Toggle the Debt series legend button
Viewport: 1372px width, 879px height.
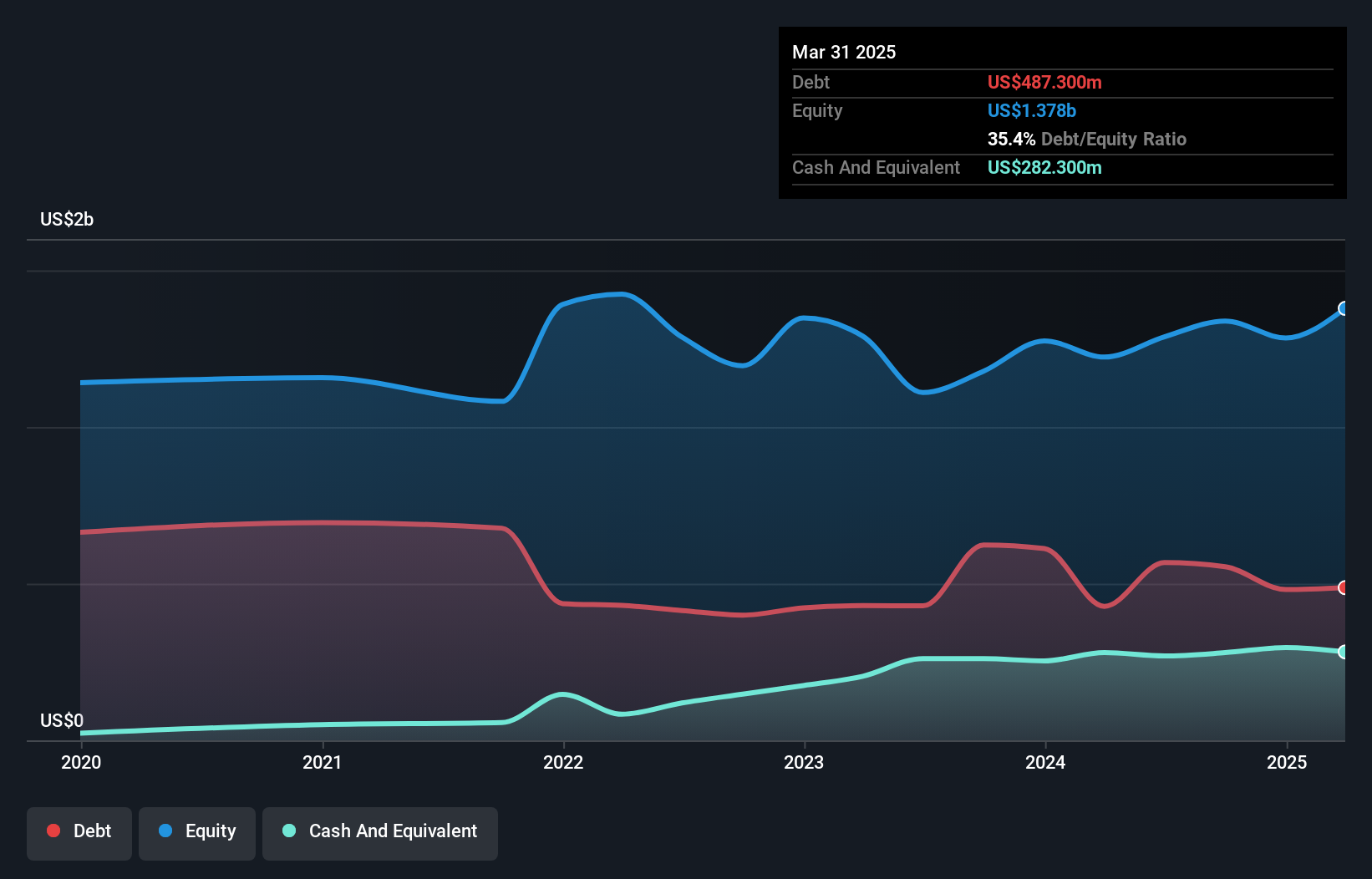[x=79, y=833]
